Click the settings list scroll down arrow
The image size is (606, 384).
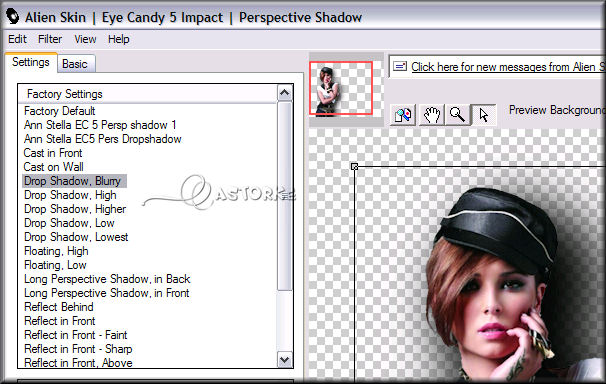284,360
